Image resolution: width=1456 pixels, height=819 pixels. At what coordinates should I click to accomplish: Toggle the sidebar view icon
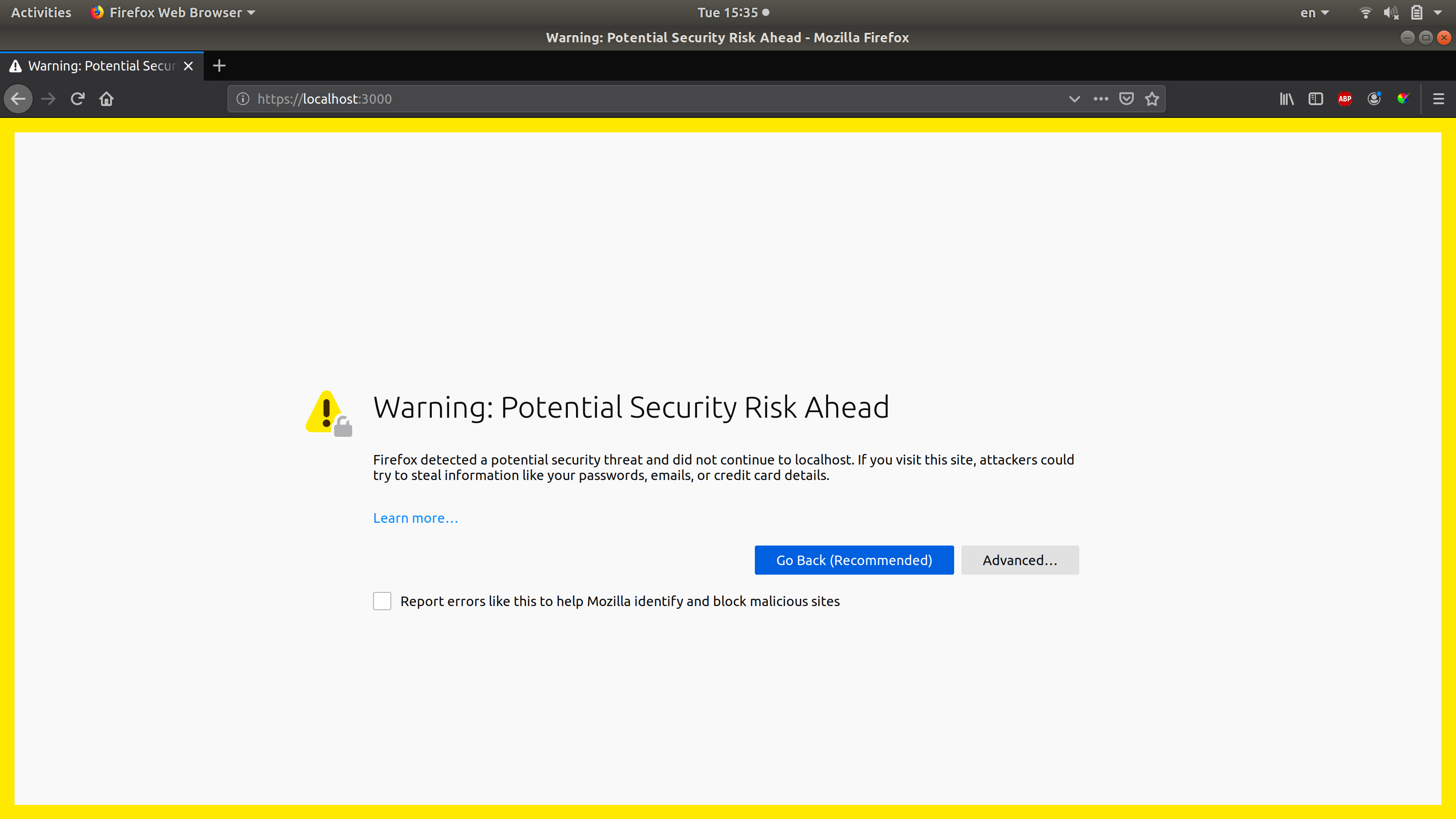point(1316,99)
